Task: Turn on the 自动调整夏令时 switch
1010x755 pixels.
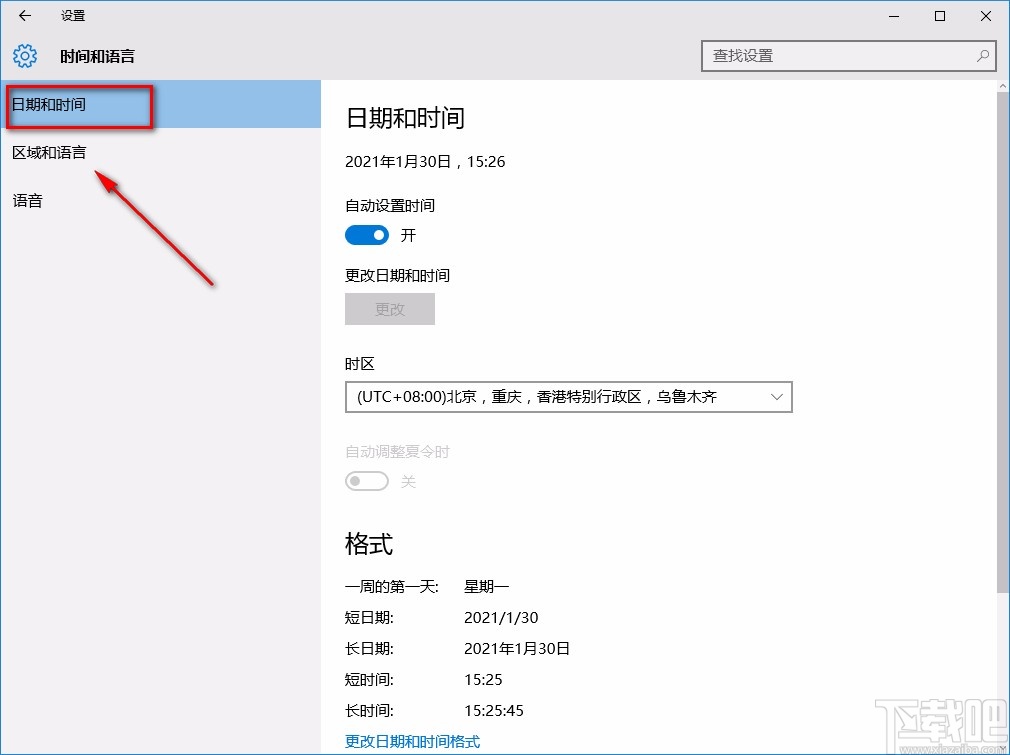Action: [x=367, y=481]
